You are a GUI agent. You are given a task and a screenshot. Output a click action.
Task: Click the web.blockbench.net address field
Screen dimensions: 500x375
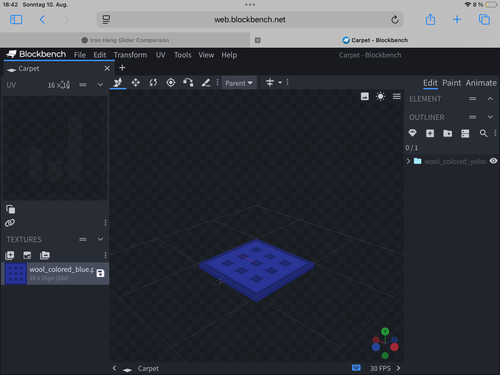[250, 20]
